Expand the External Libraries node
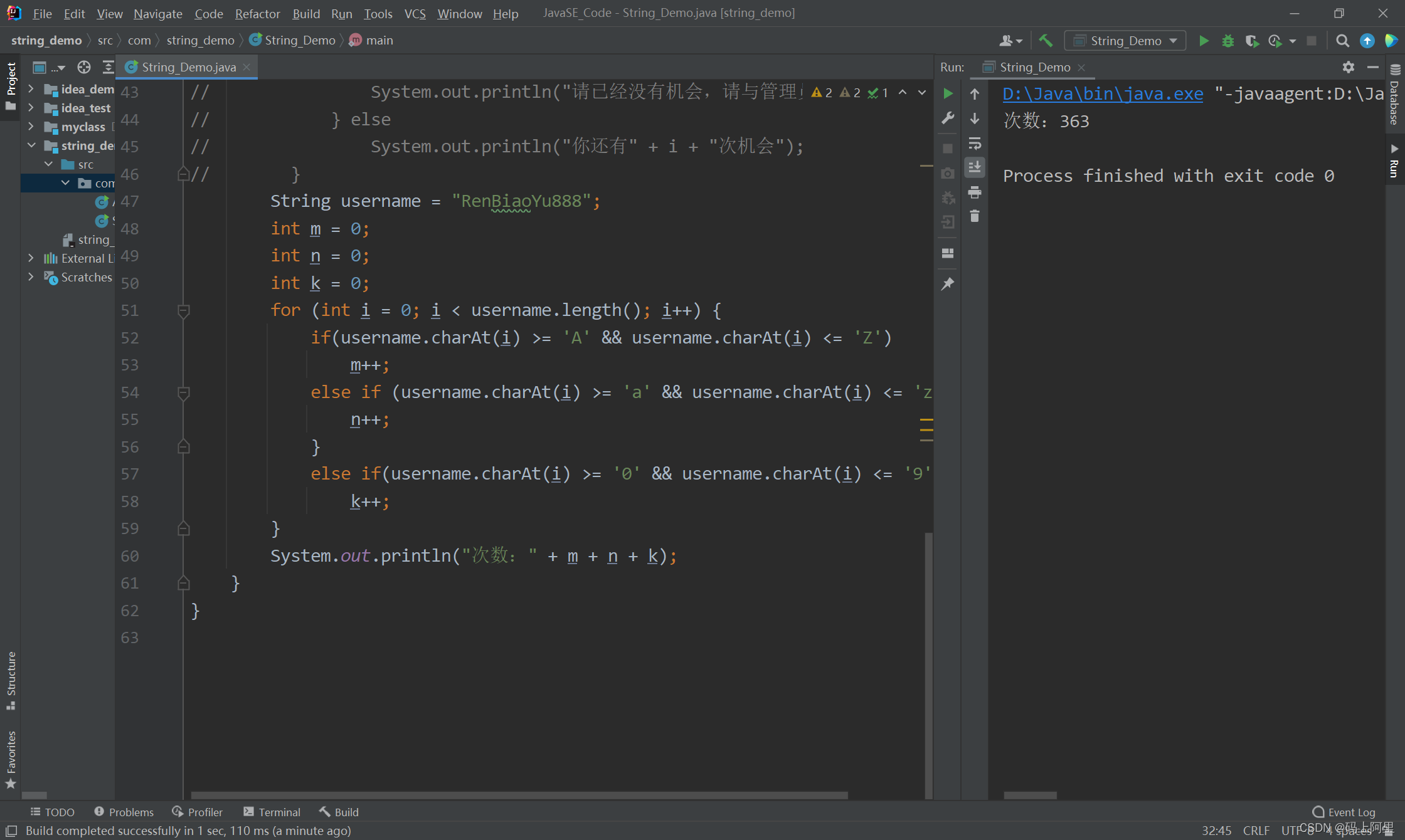 coord(31,258)
